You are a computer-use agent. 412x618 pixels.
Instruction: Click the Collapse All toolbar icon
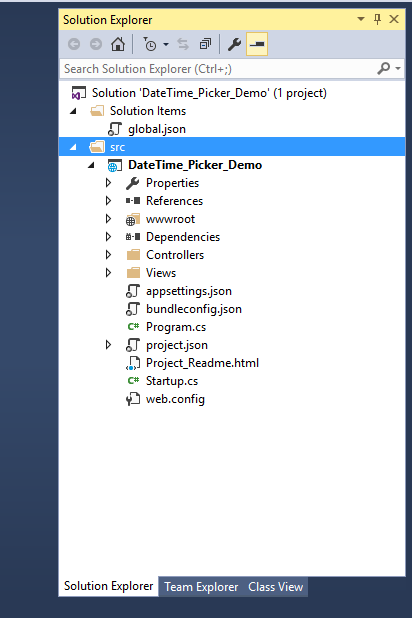point(205,44)
